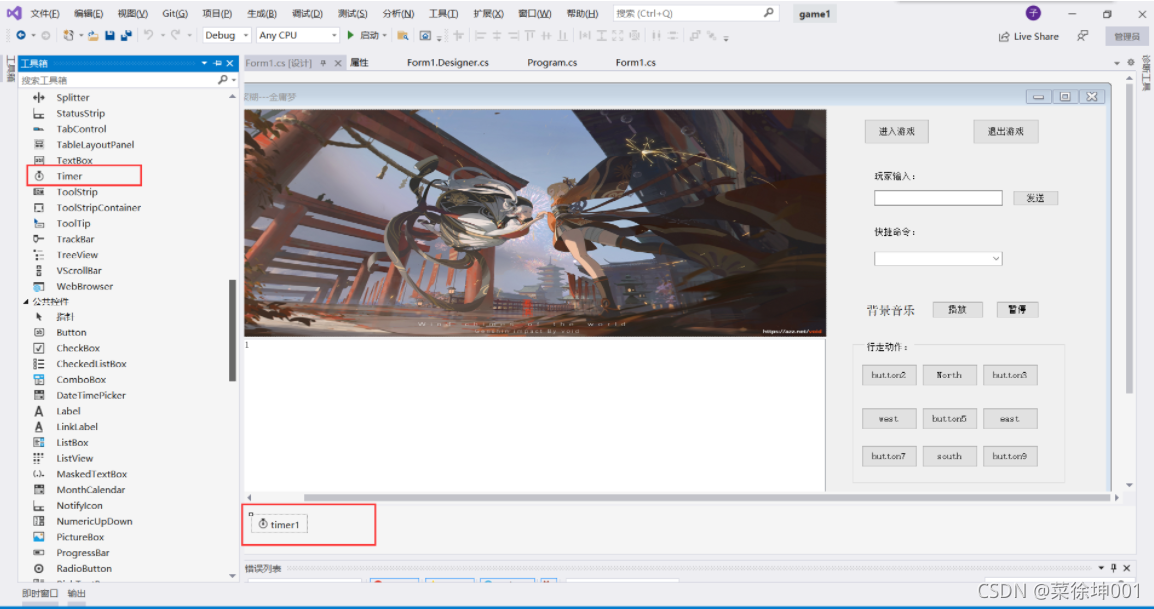This screenshot has height=609, width=1154.
Task: Open the toolbox search options dropdown
Action: pos(234,80)
